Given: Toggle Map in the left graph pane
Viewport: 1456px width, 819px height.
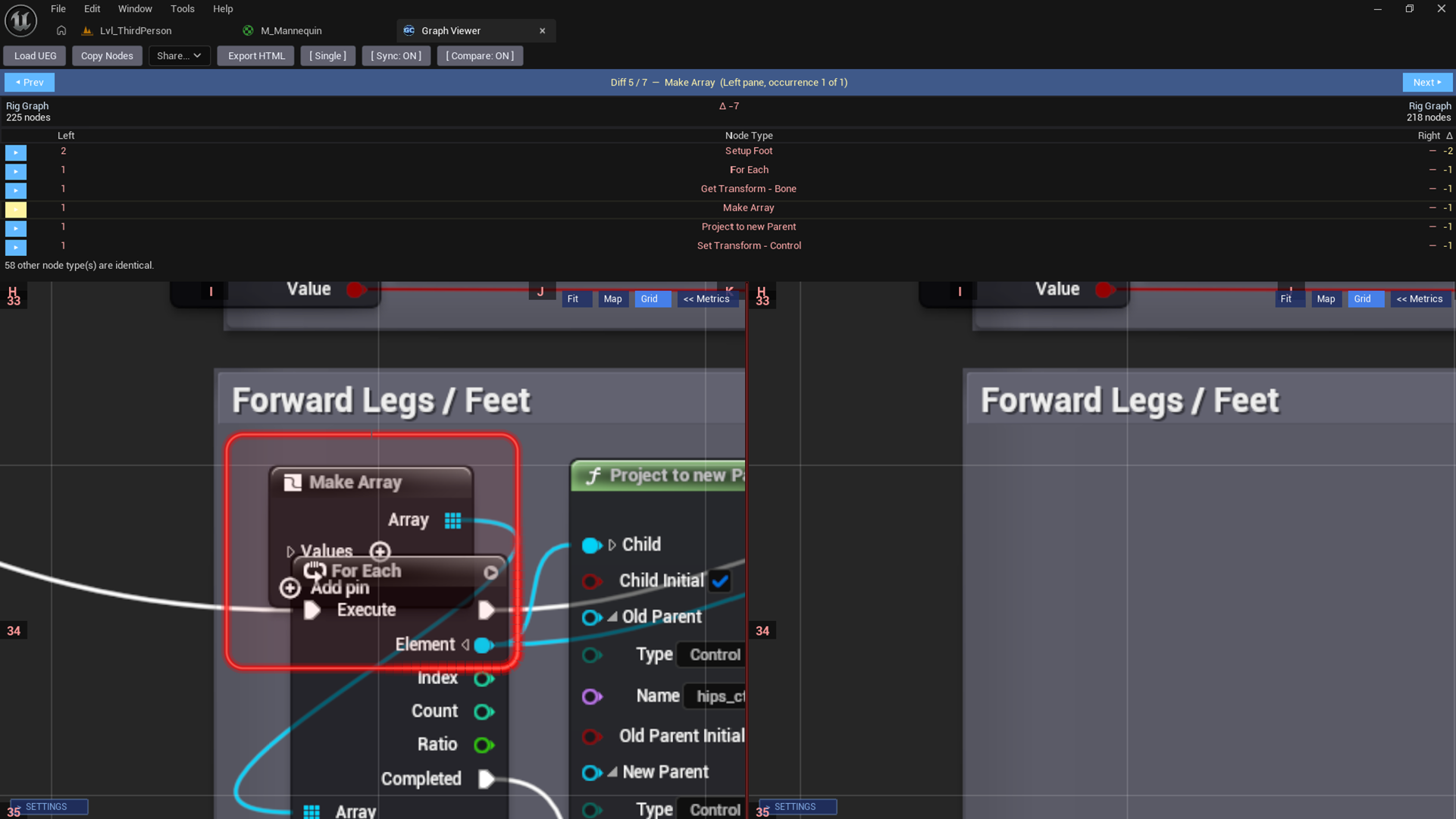Looking at the screenshot, I should point(612,299).
